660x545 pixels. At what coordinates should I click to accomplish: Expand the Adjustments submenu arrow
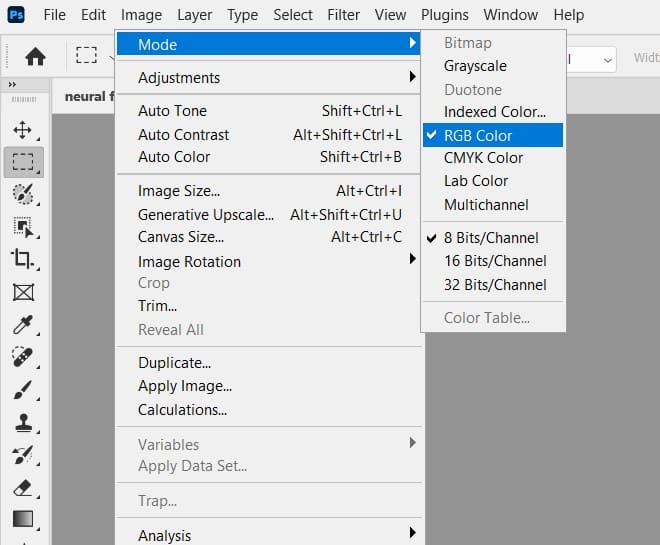click(x=412, y=77)
